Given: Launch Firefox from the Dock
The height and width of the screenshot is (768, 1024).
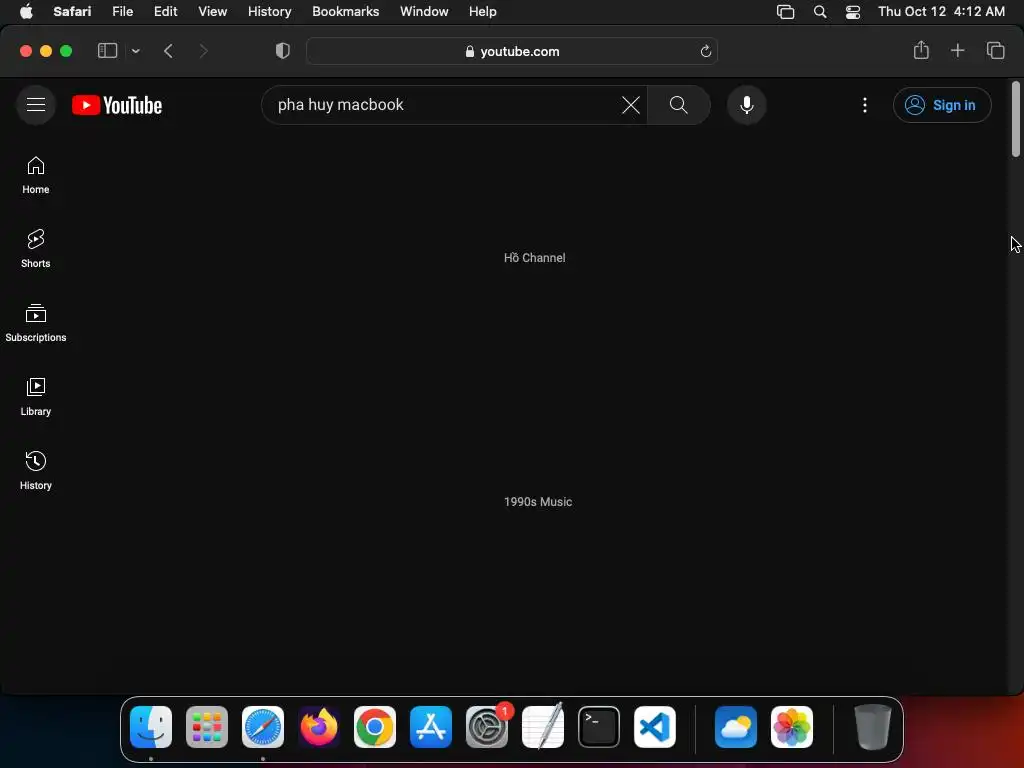Looking at the screenshot, I should (x=319, y=727).
